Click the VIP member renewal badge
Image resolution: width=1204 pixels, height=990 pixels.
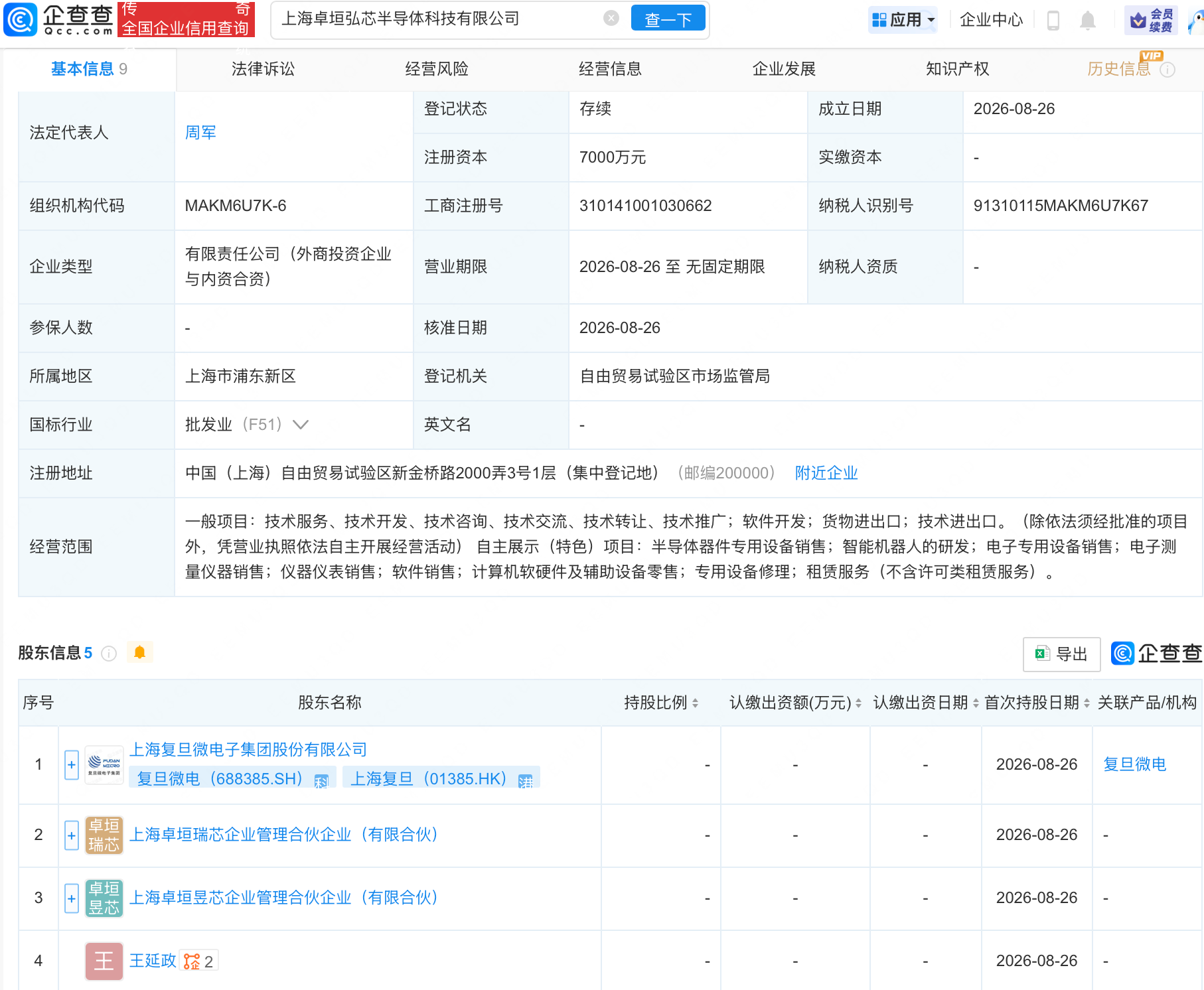pos(1151,21)
